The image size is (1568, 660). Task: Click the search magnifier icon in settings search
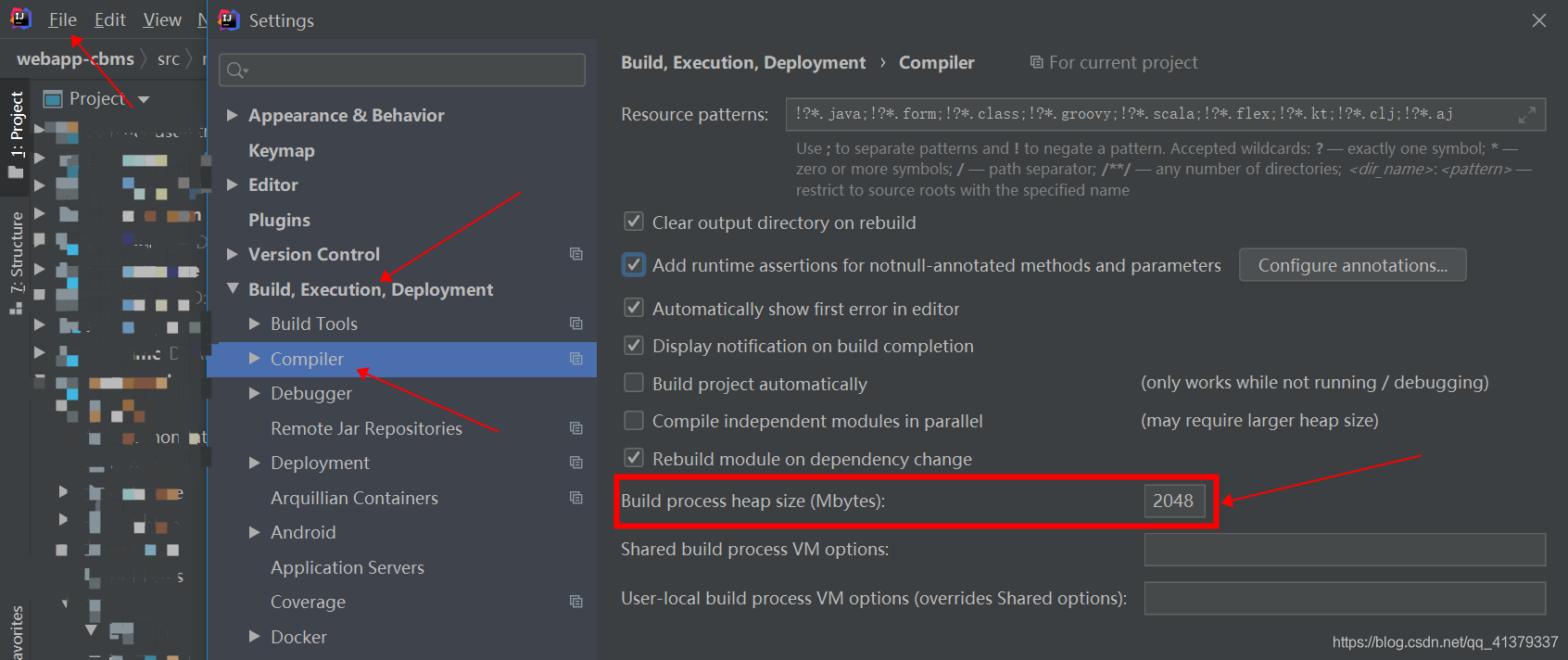[237, 70]
